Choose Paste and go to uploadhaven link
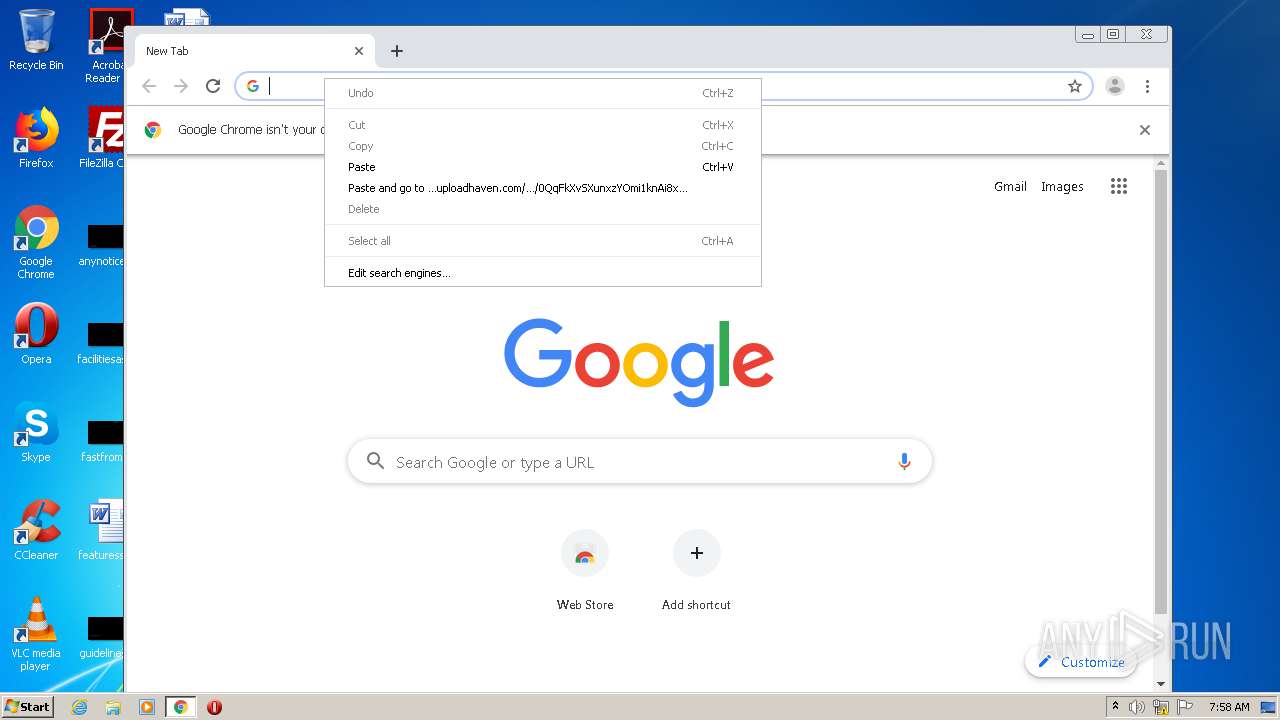This screenshot has height=720, width=1280. coord(543,188)
